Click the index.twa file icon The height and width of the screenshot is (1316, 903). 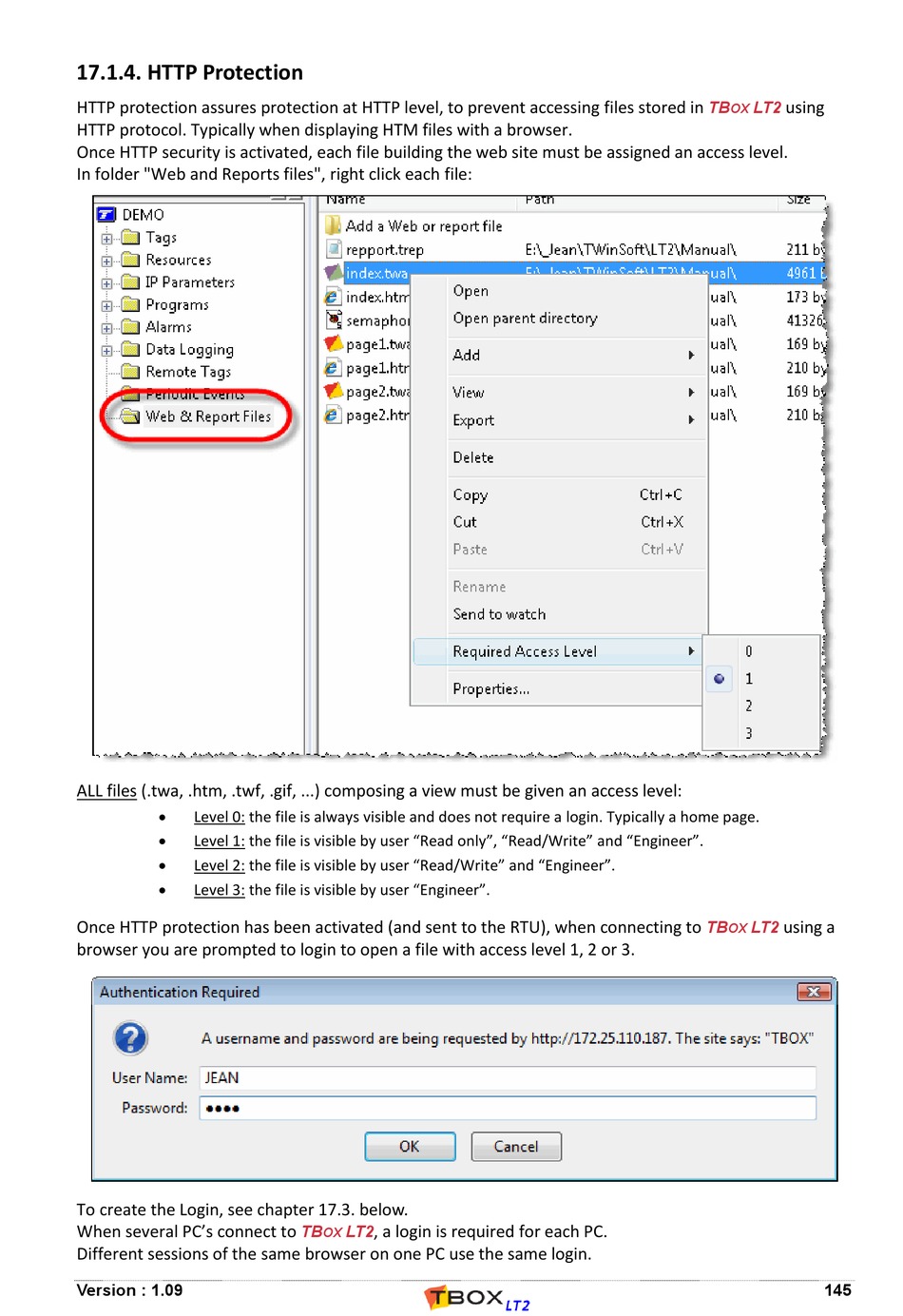(333, 273)
